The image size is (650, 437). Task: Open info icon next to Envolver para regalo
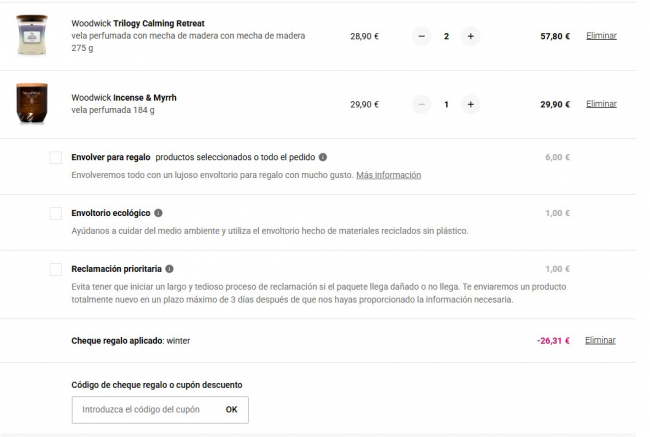(x=323, y=157)
